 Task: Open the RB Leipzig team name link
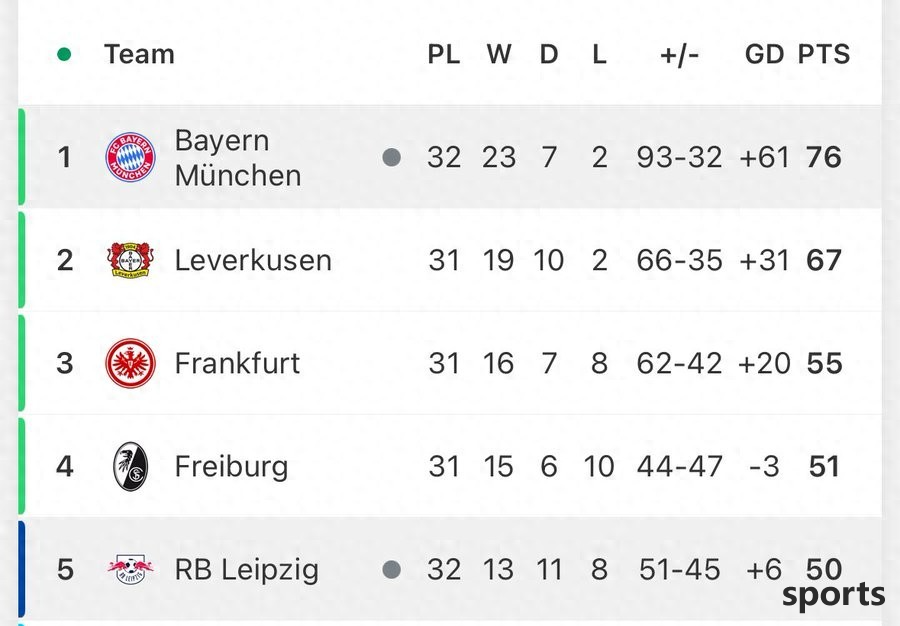[246, 570]
